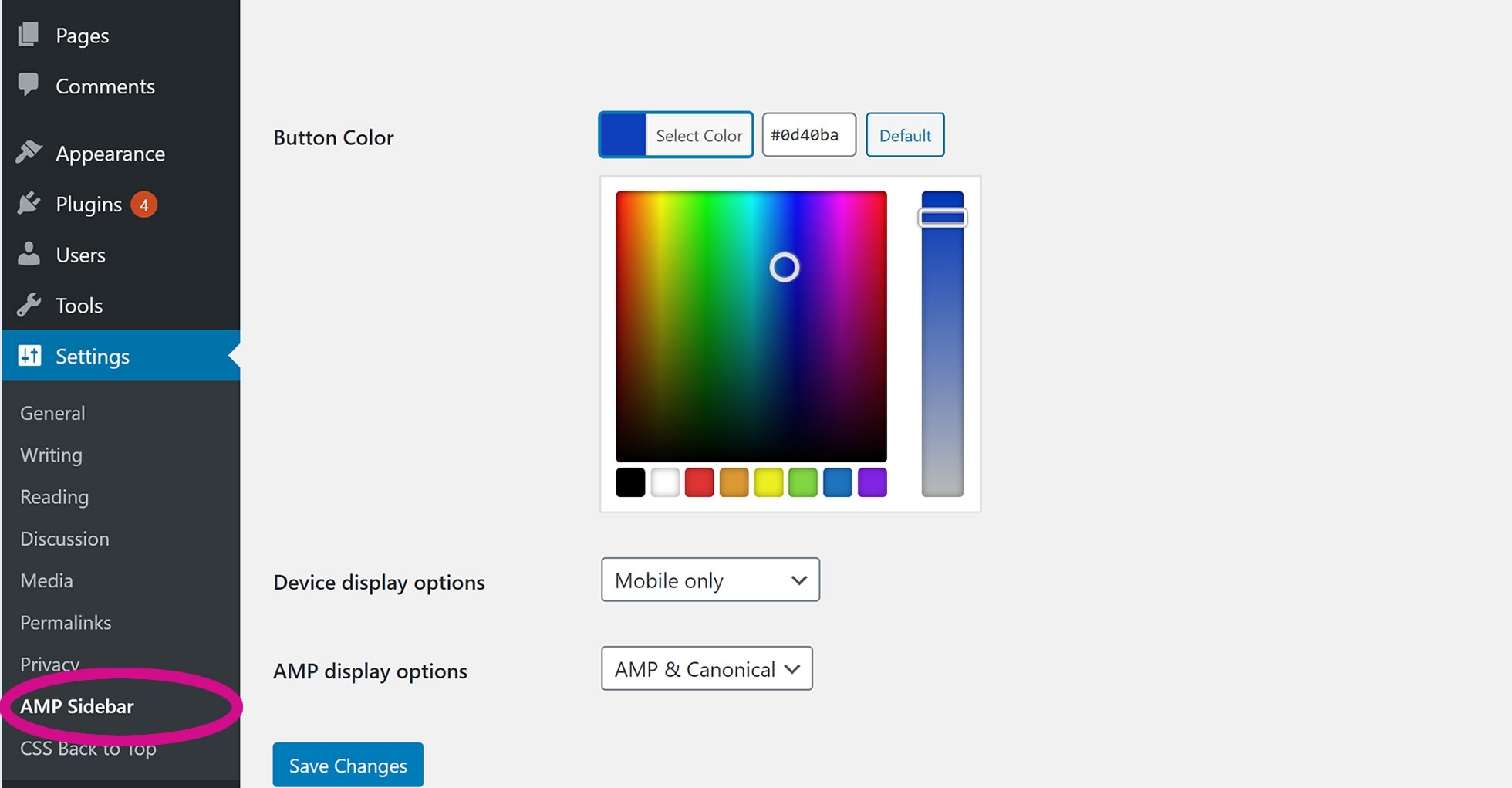Click the "Device display options" label

coord(379,582)
